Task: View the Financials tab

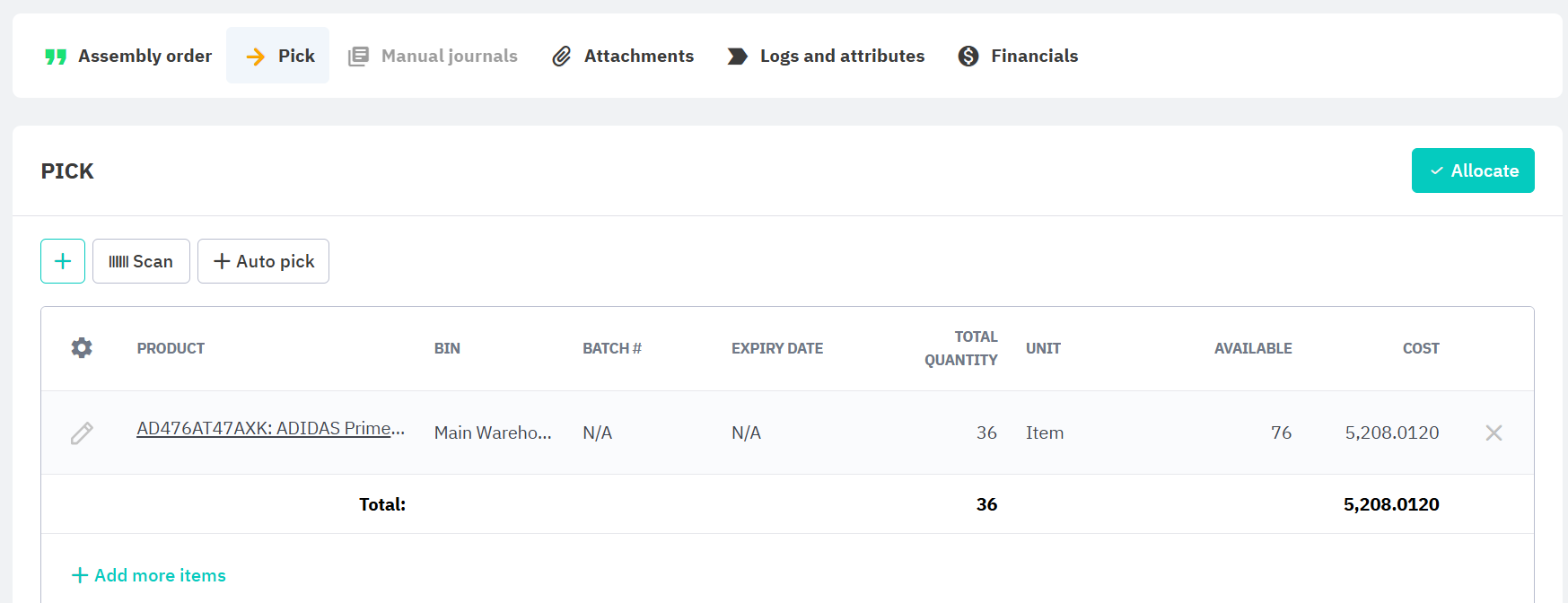Action: click(x=1018, y=56)
